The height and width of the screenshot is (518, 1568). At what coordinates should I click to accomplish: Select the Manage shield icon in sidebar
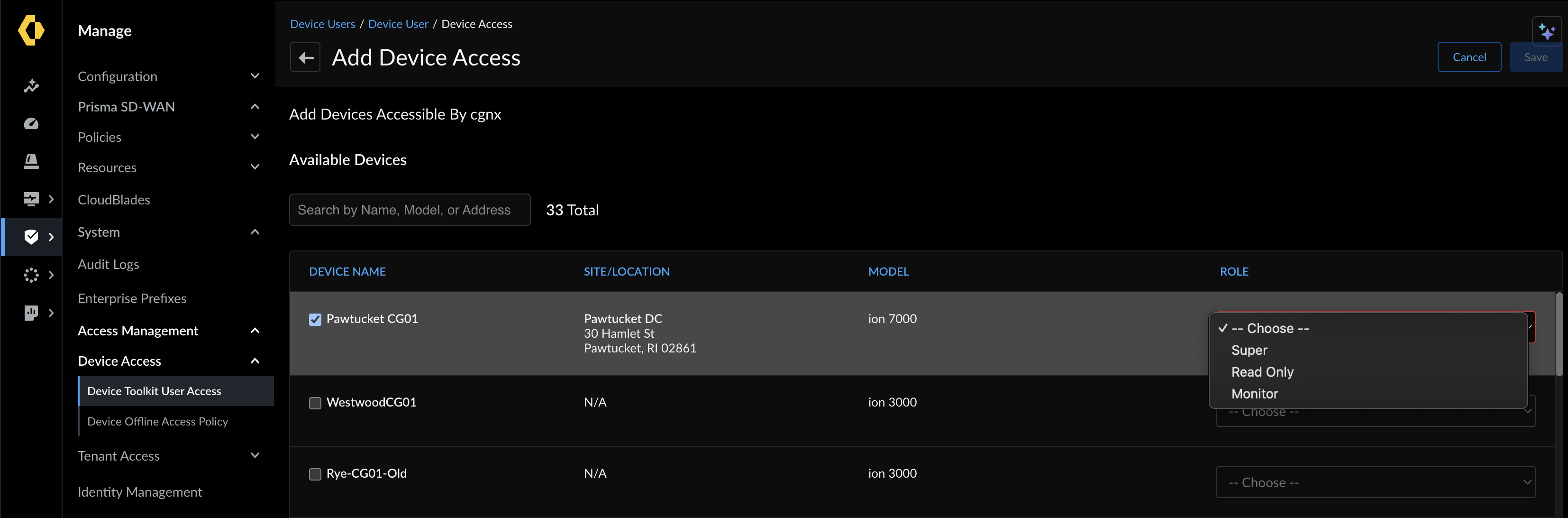click(30, 236)
